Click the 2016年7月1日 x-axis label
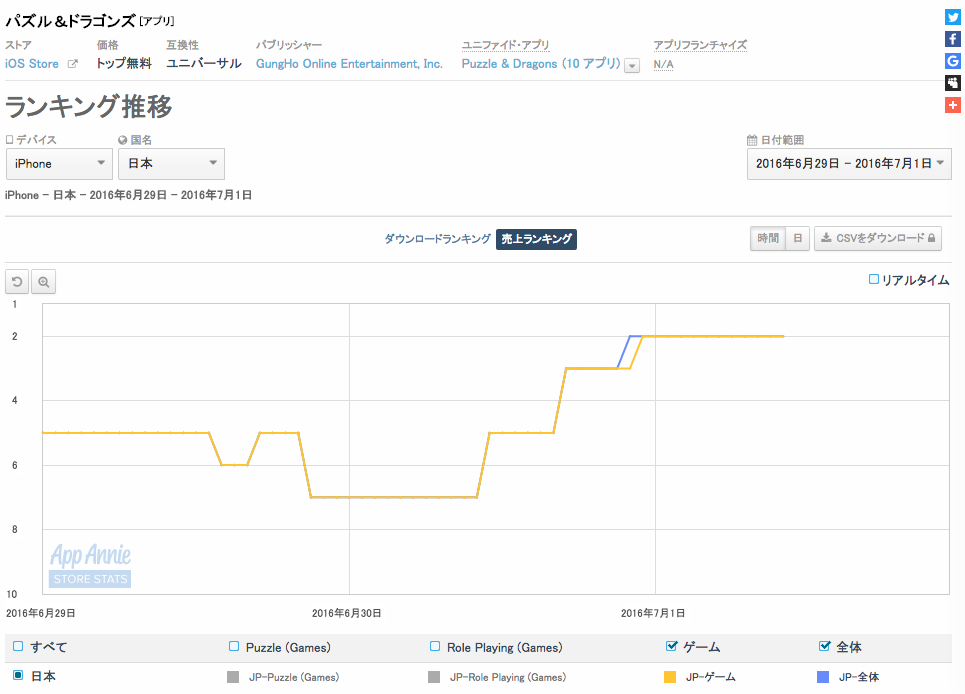The image size is (965, 694). point(653,613)
